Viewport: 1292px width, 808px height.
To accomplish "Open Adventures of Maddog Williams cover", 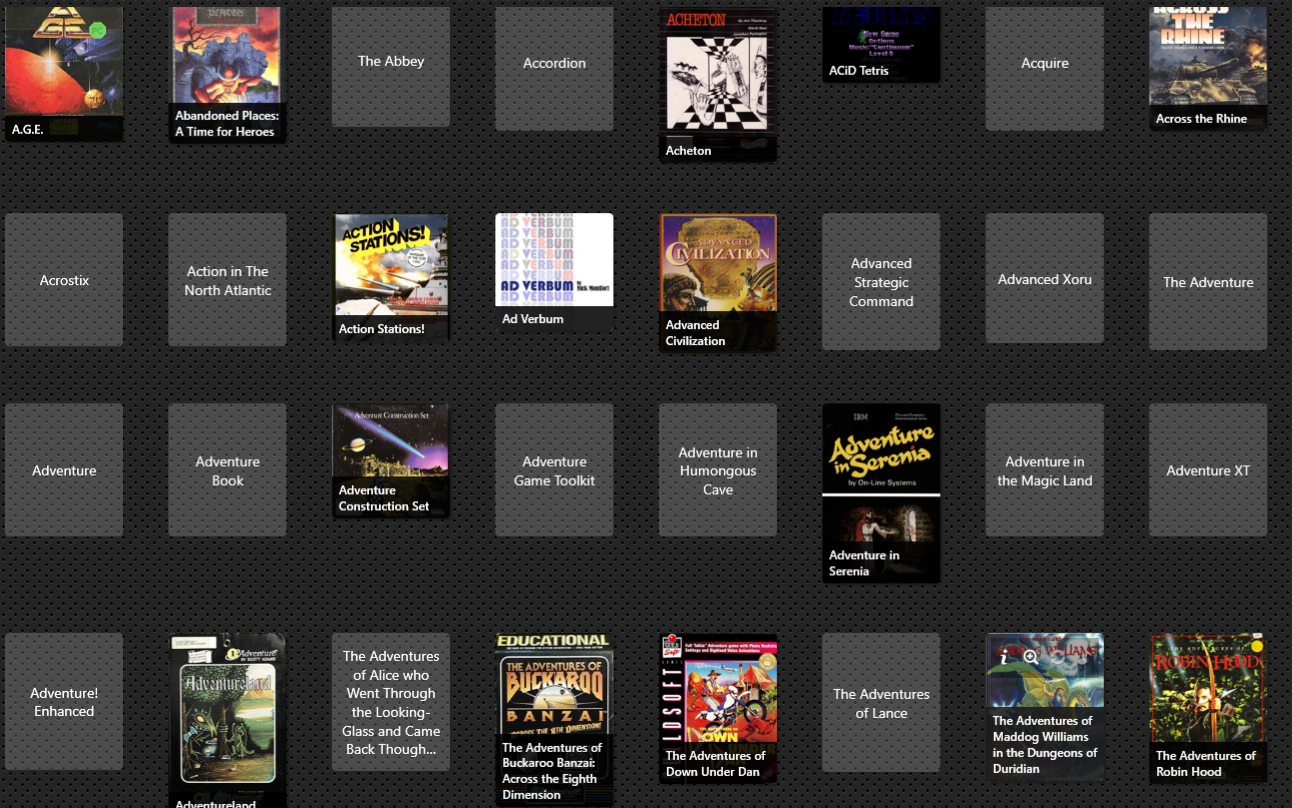I will tap(1045, 706).
